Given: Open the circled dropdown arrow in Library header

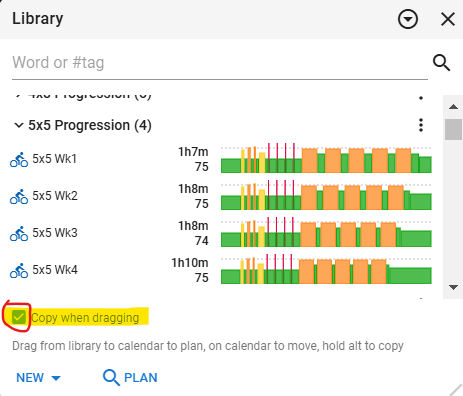Looking at the screenshot, I should tap(408, 19).
